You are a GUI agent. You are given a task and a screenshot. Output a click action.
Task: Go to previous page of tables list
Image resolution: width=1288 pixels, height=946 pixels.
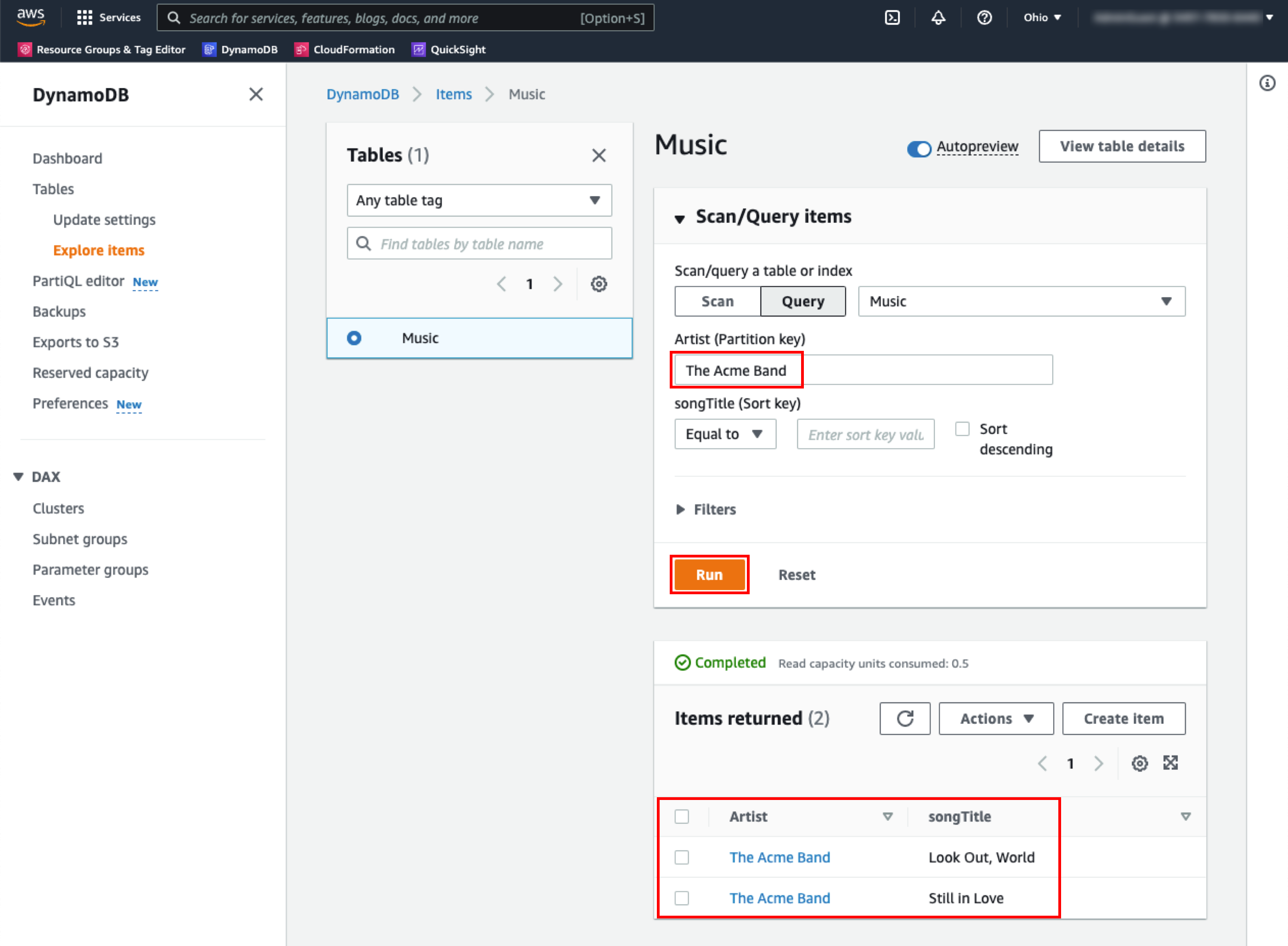click(502, 284)
